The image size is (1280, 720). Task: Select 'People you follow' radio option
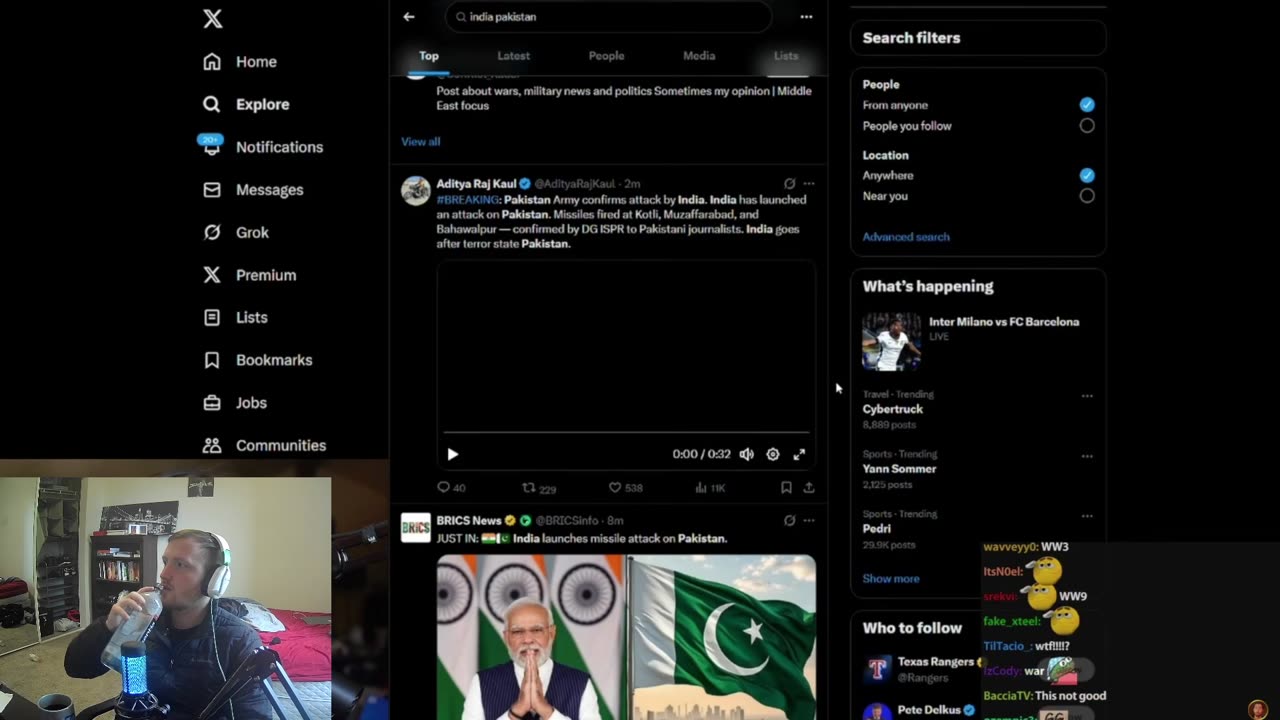[x=1087, y=126]
